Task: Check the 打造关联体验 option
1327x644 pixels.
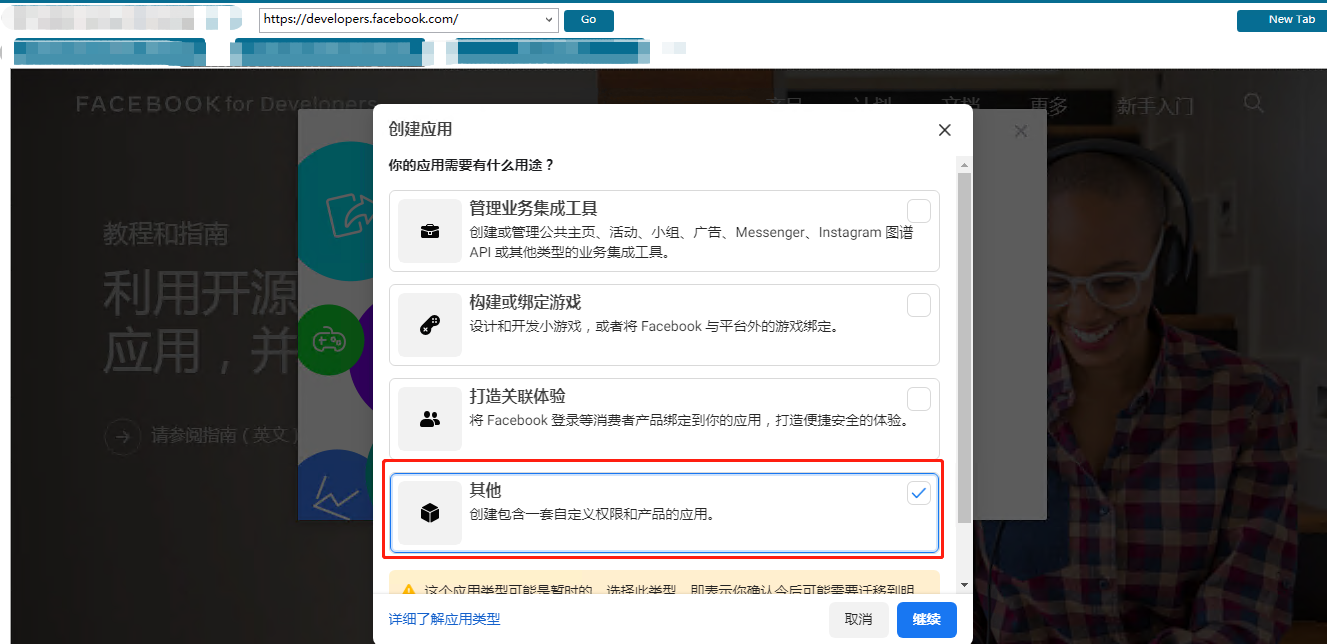Action: coord(918,398)
